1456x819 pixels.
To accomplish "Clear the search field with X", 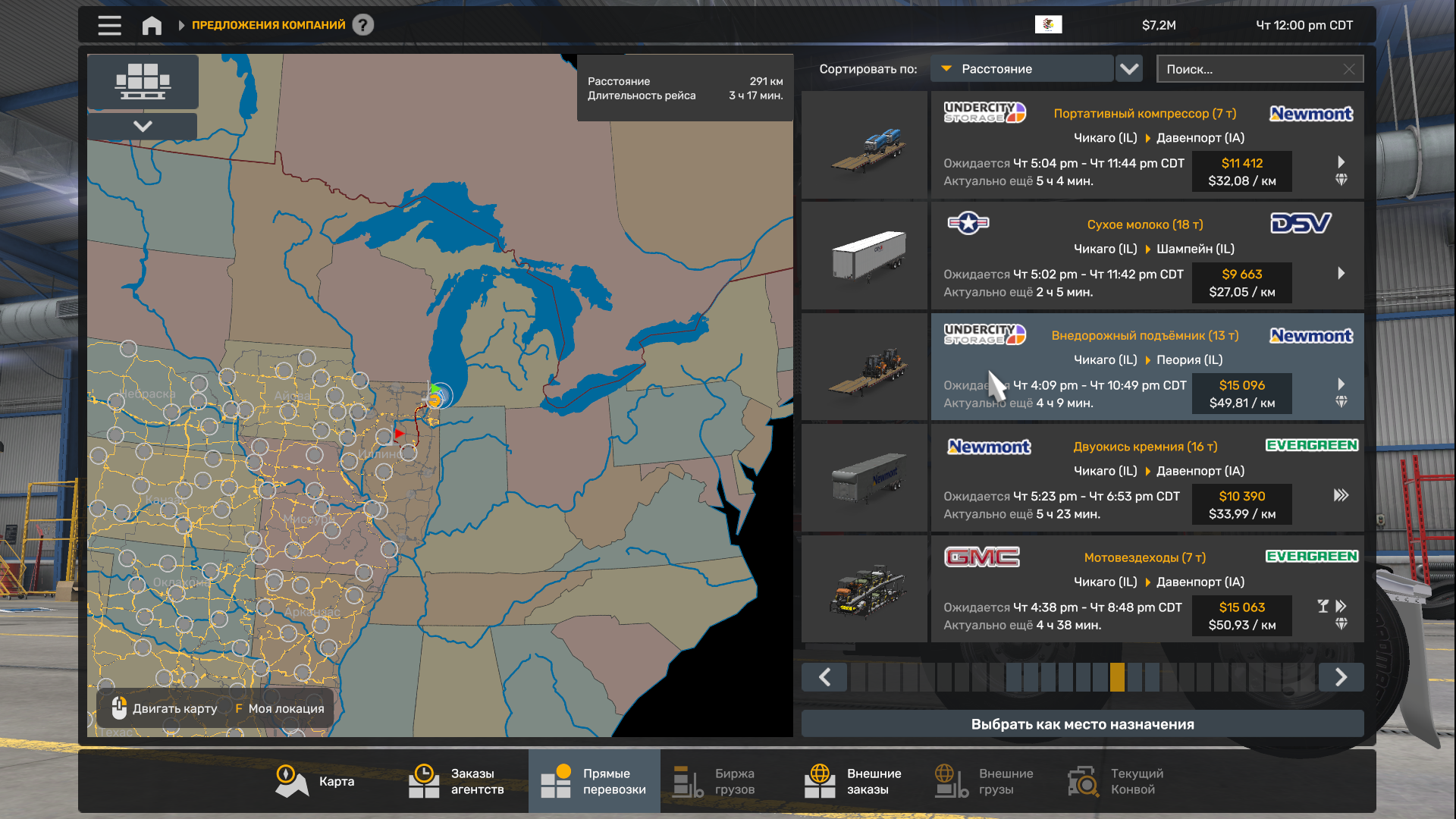I will pyautogui.click(x=1349, y=69).
